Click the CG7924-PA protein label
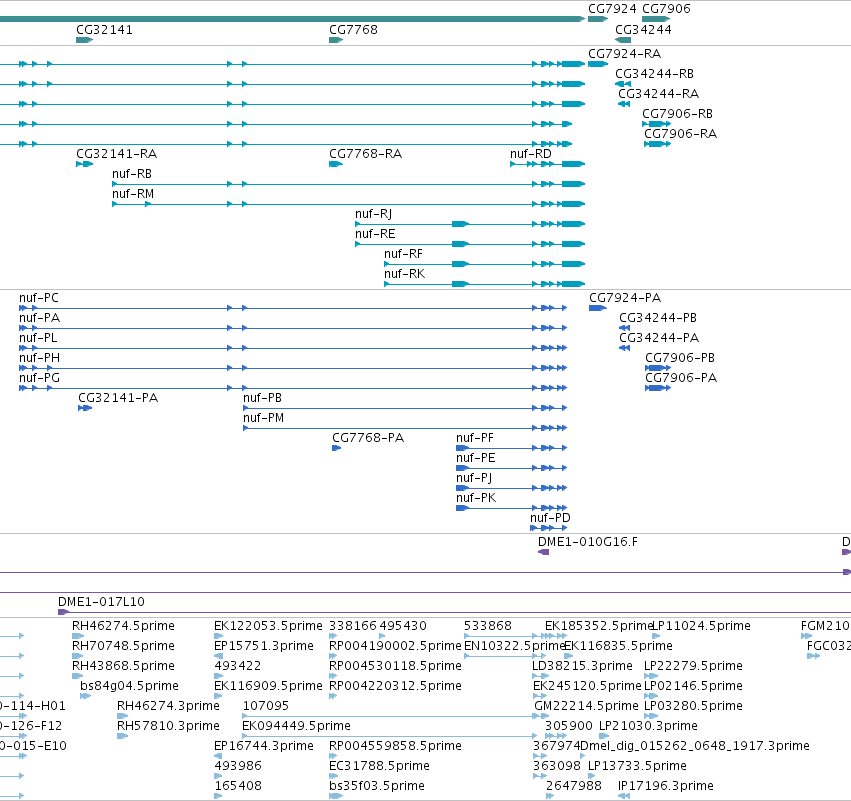The image size is (851, 801). pos(625,298)
